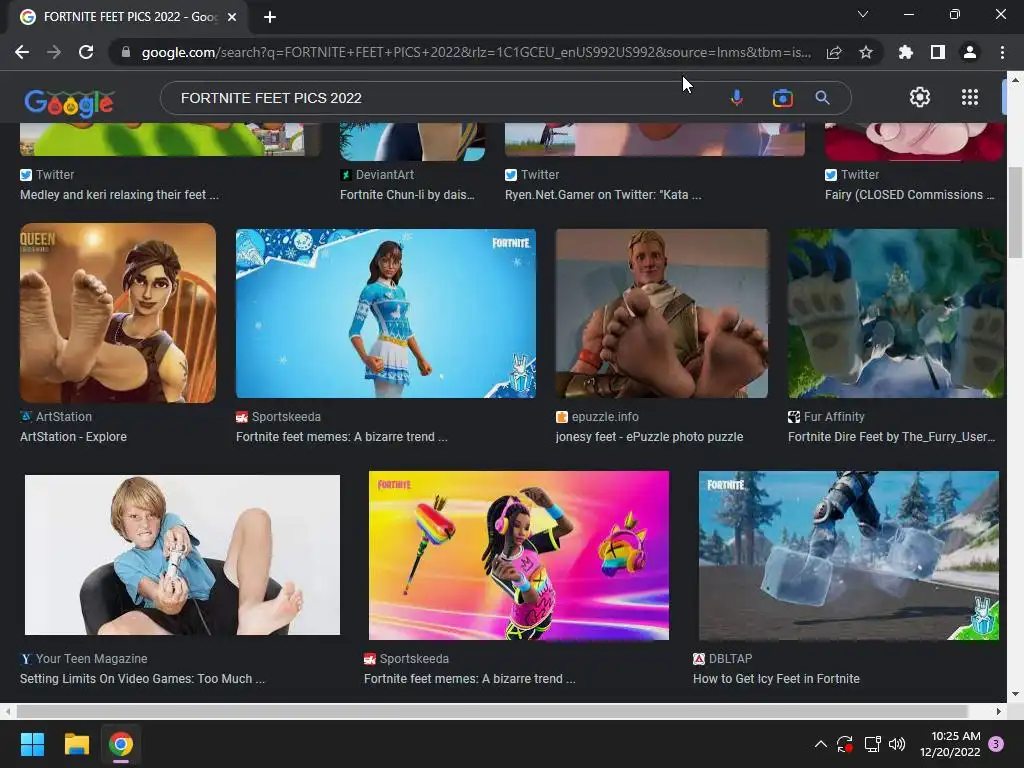The image size is (1024, 768).
Task: Open the epuzzle.info Jonesy thumbnail
Action: (662, 313)
